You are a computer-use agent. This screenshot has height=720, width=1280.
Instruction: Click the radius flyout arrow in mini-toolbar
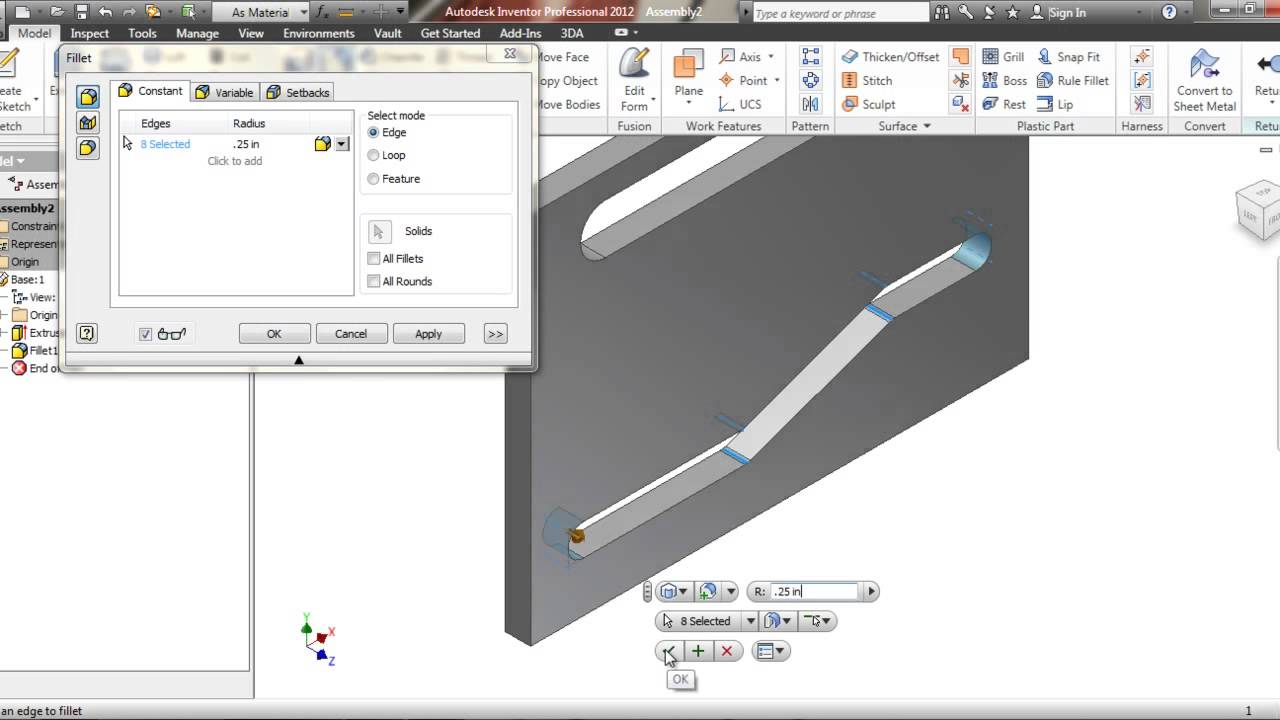click(x=871, y=592)
